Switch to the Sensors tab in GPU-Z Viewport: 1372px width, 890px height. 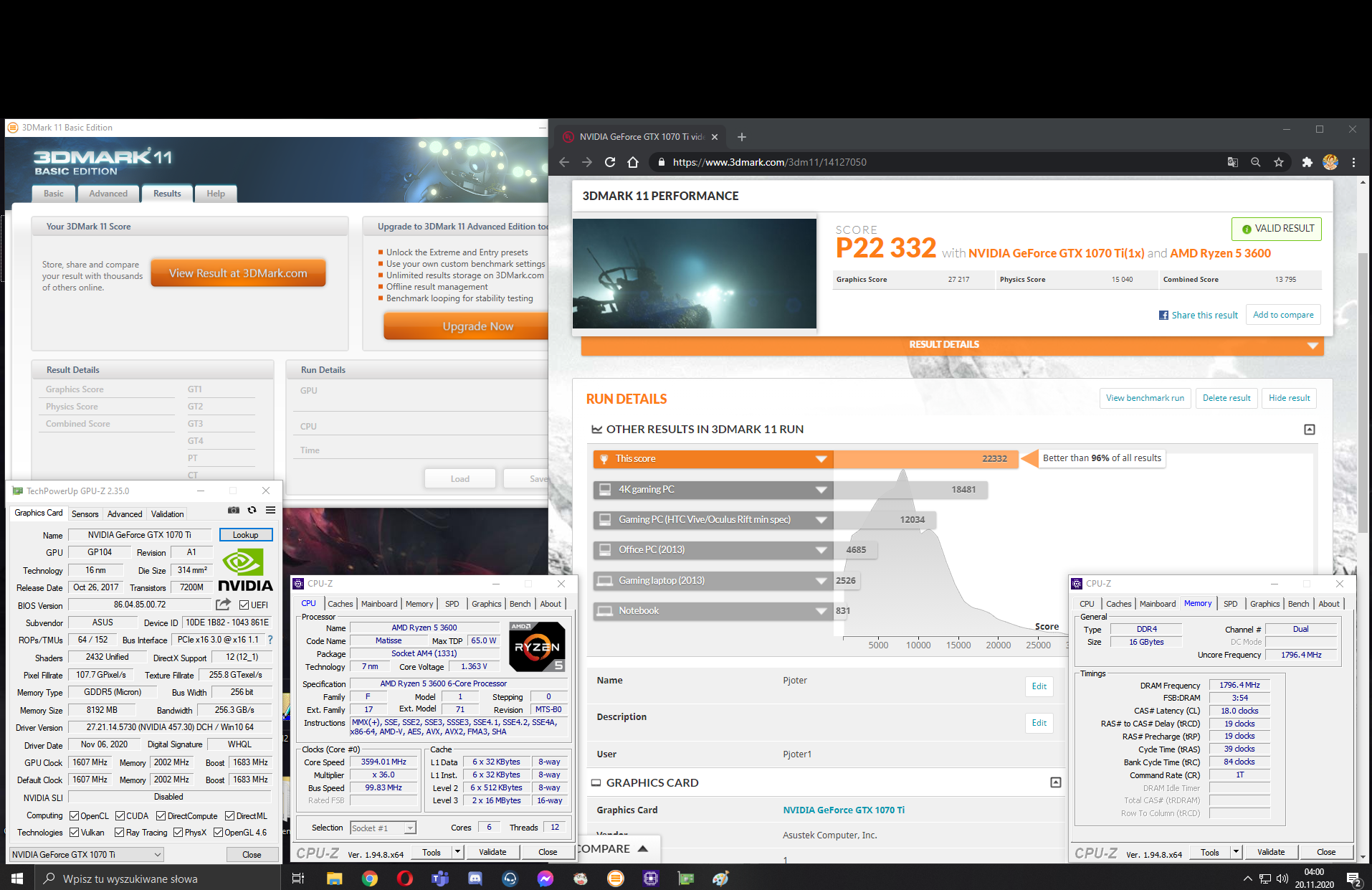(x=85, y=514)
